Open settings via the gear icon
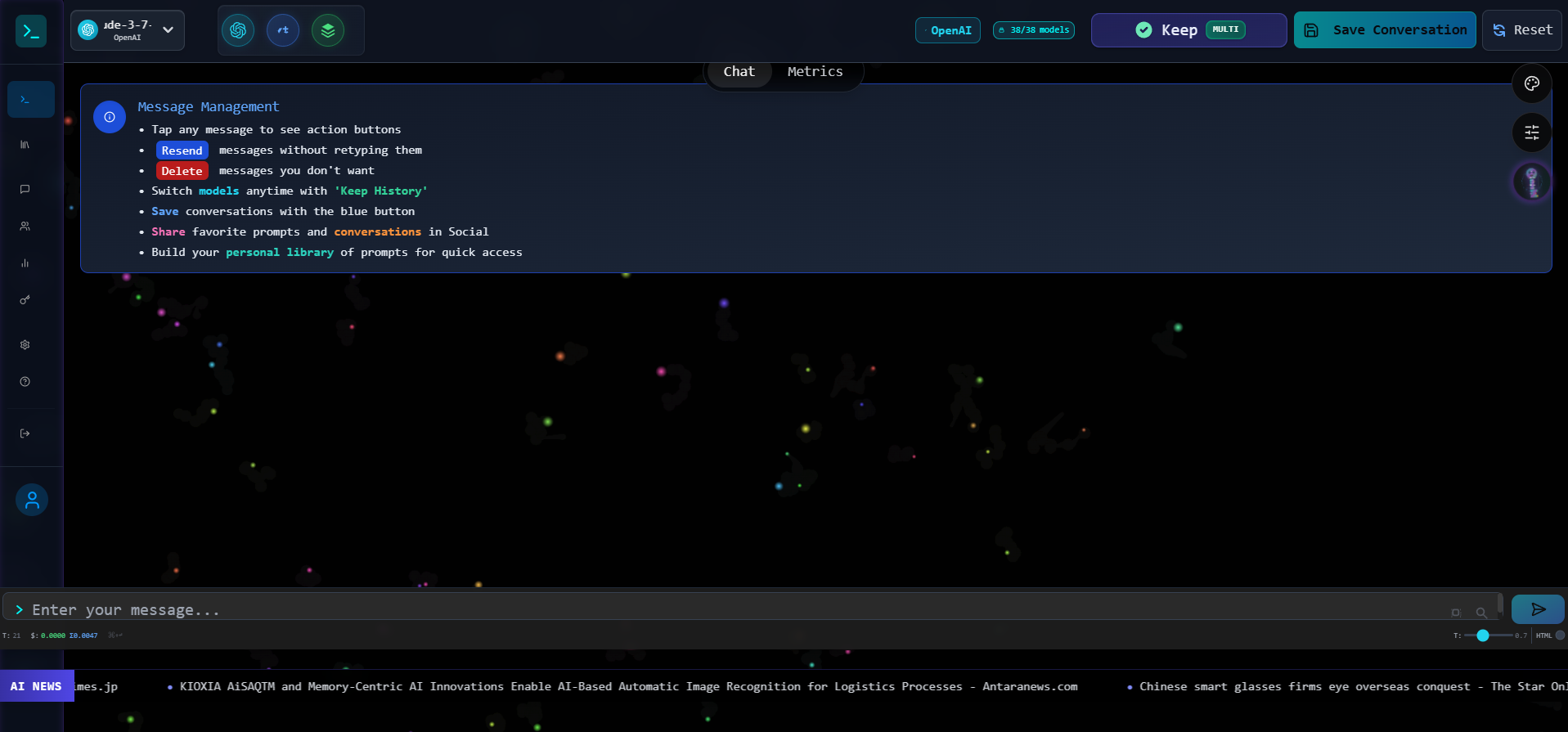Image resolution: width=1568 pixels, height=732 pixels. pyautogui.click(x=25, y=345)
